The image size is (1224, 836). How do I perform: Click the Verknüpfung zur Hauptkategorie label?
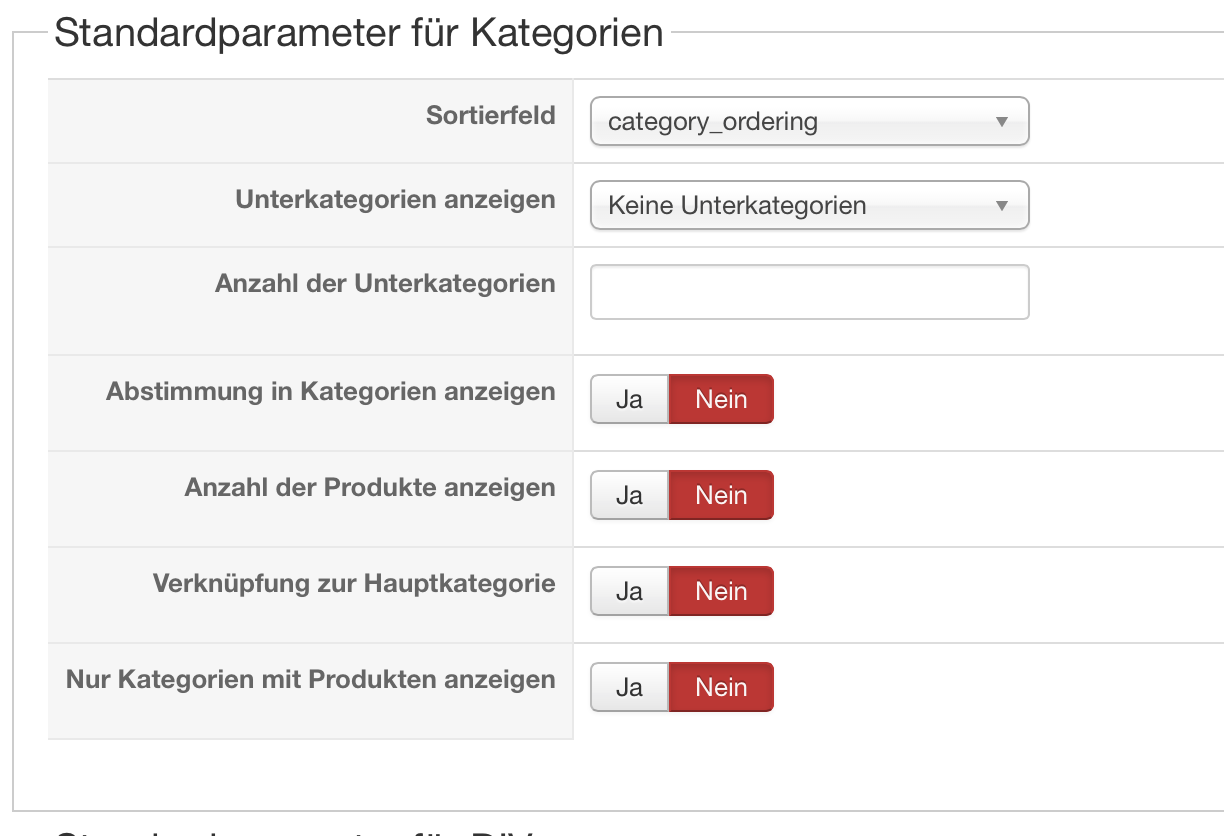pos(354,584)
